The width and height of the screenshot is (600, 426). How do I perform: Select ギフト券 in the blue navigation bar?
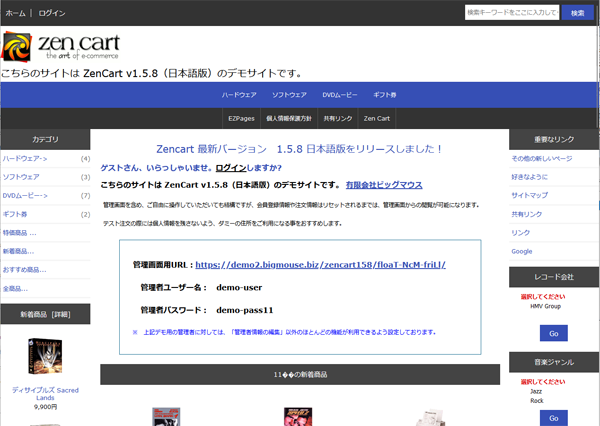coord(385,95)
